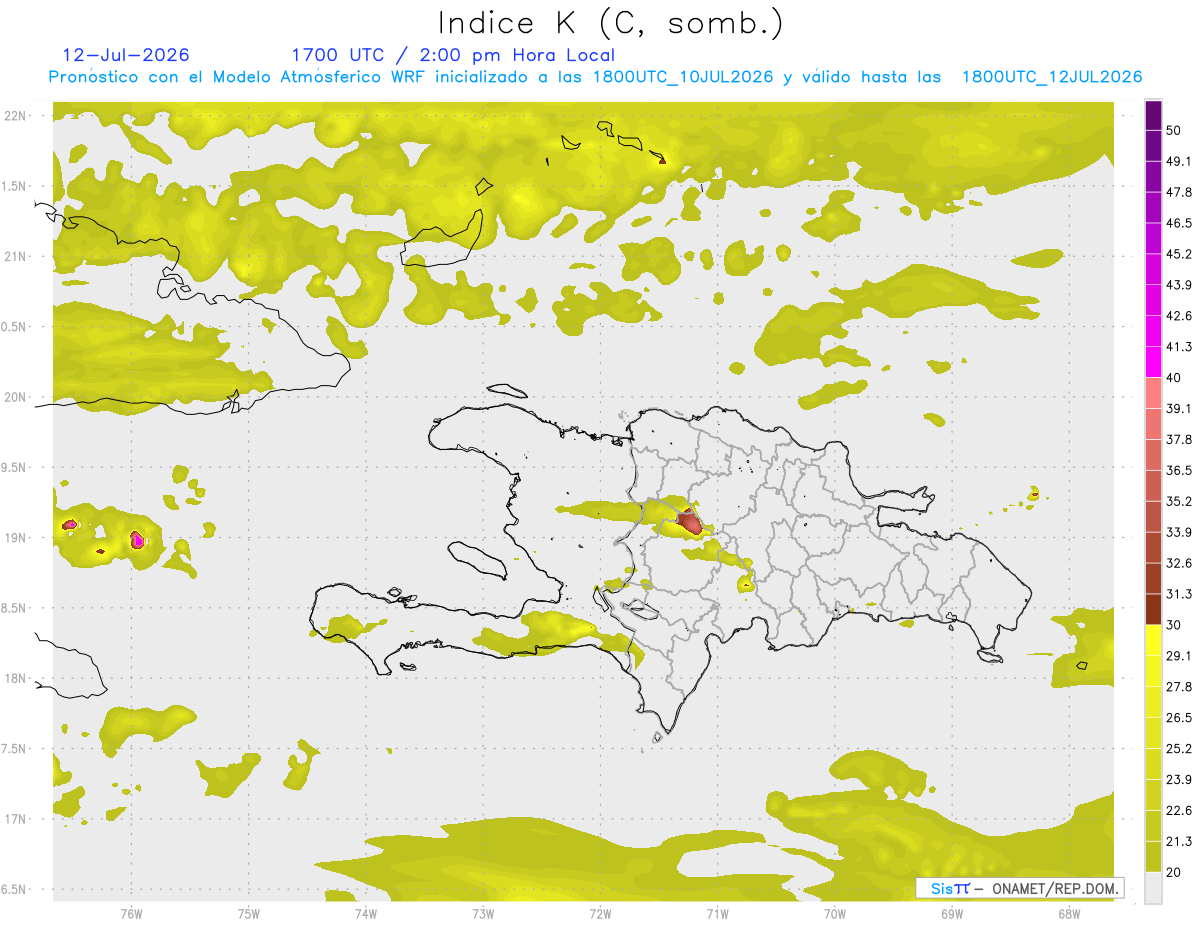Click the "26.5" color scale value
This screenshot has width=1200, height=927.
pyautogui.click(x=1179, y=718)
